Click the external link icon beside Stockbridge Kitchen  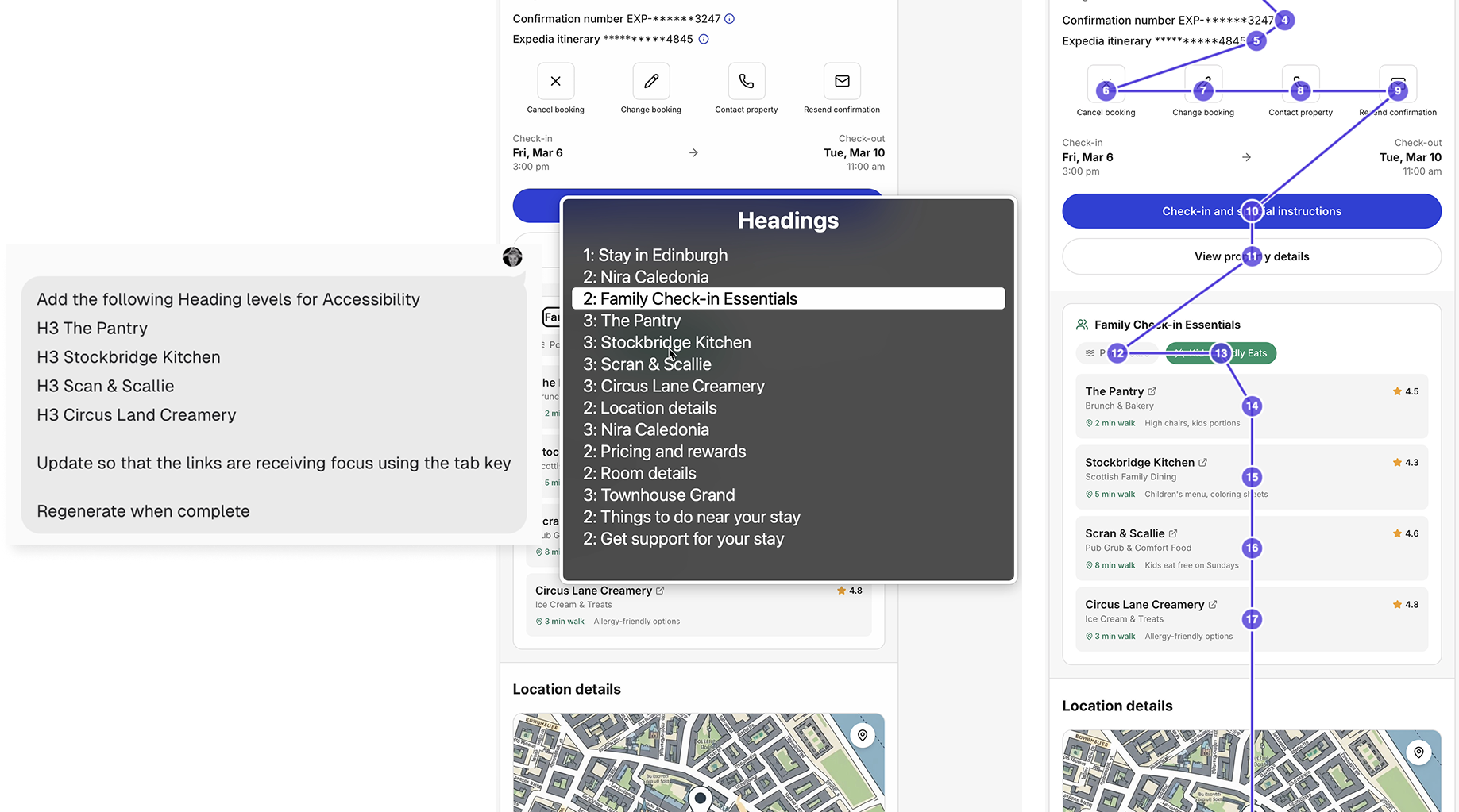coord(1202,462)
